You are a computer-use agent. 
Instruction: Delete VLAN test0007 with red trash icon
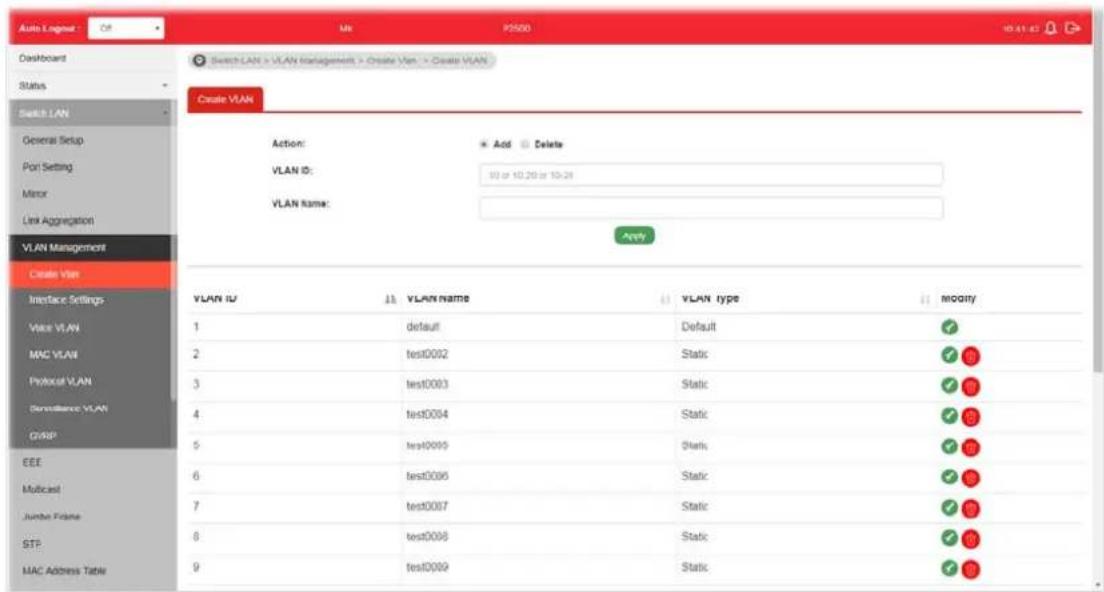(971, 509)
